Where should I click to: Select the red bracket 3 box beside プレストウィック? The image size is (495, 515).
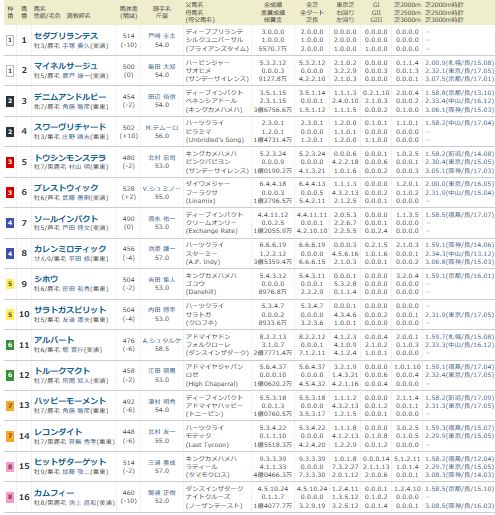click(x=10, y=192)
